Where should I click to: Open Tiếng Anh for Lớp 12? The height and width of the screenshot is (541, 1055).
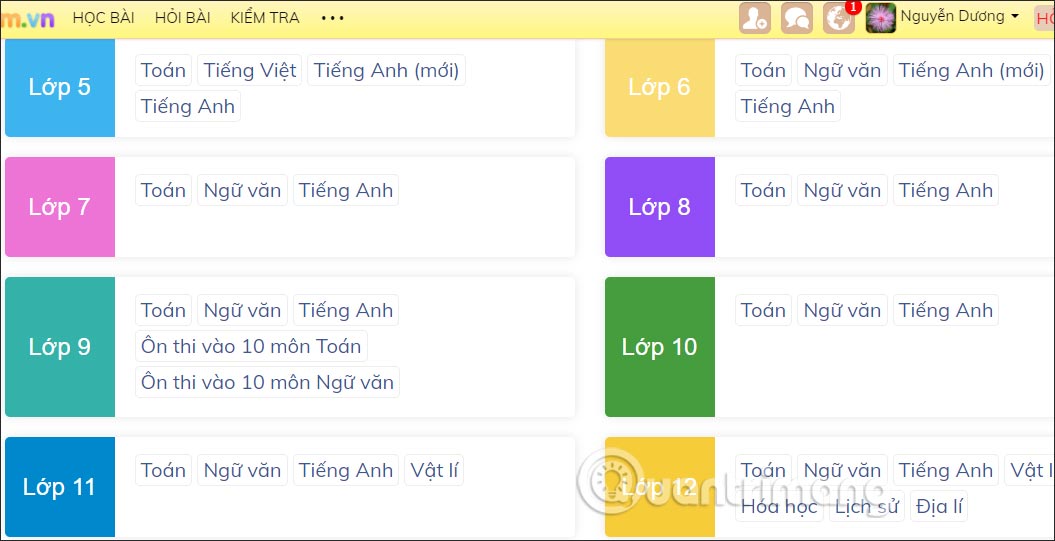(946, 470)
